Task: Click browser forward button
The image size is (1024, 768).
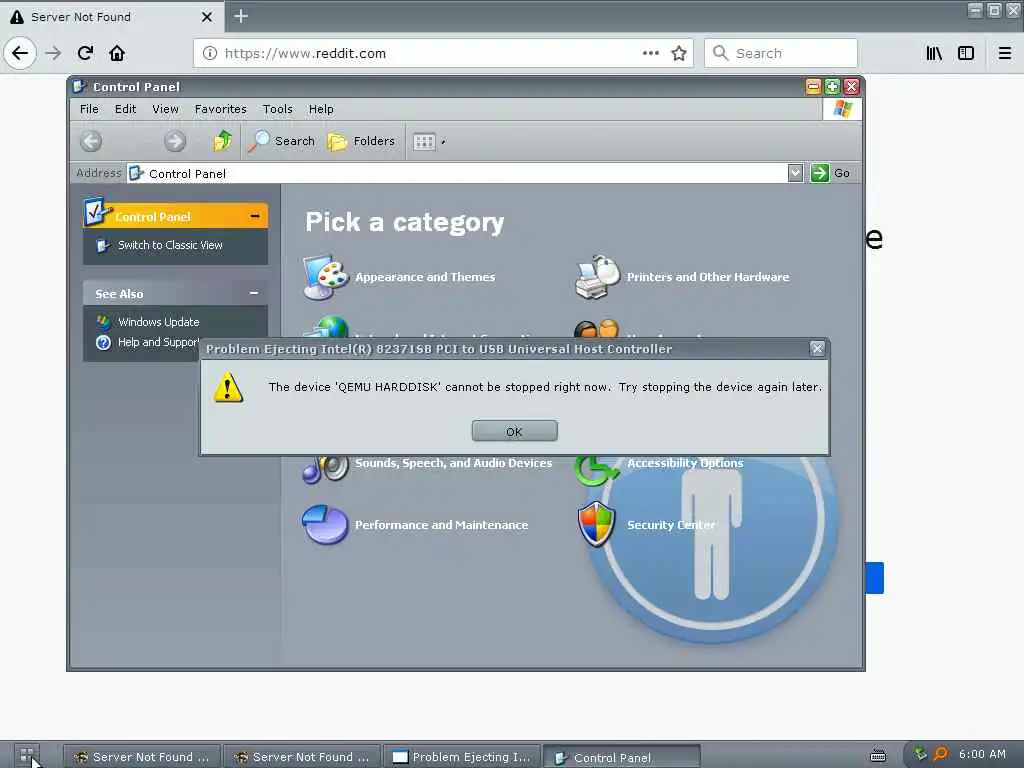Action: (x=53, y=53)
